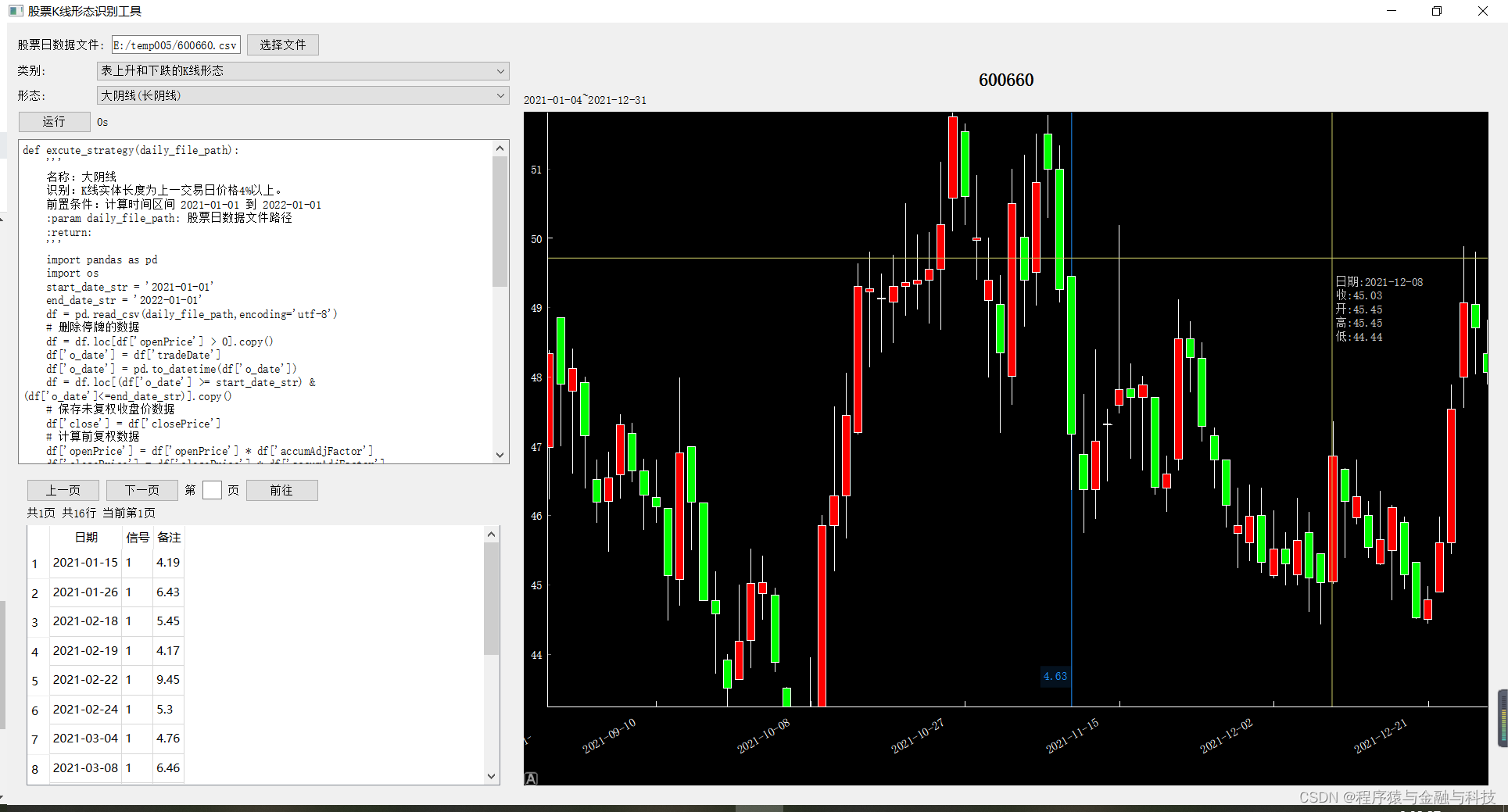The width and height of the screenshot is (1508, 812).
Task: Click the 4.19 remark cell
Action: tap(168, 563)
